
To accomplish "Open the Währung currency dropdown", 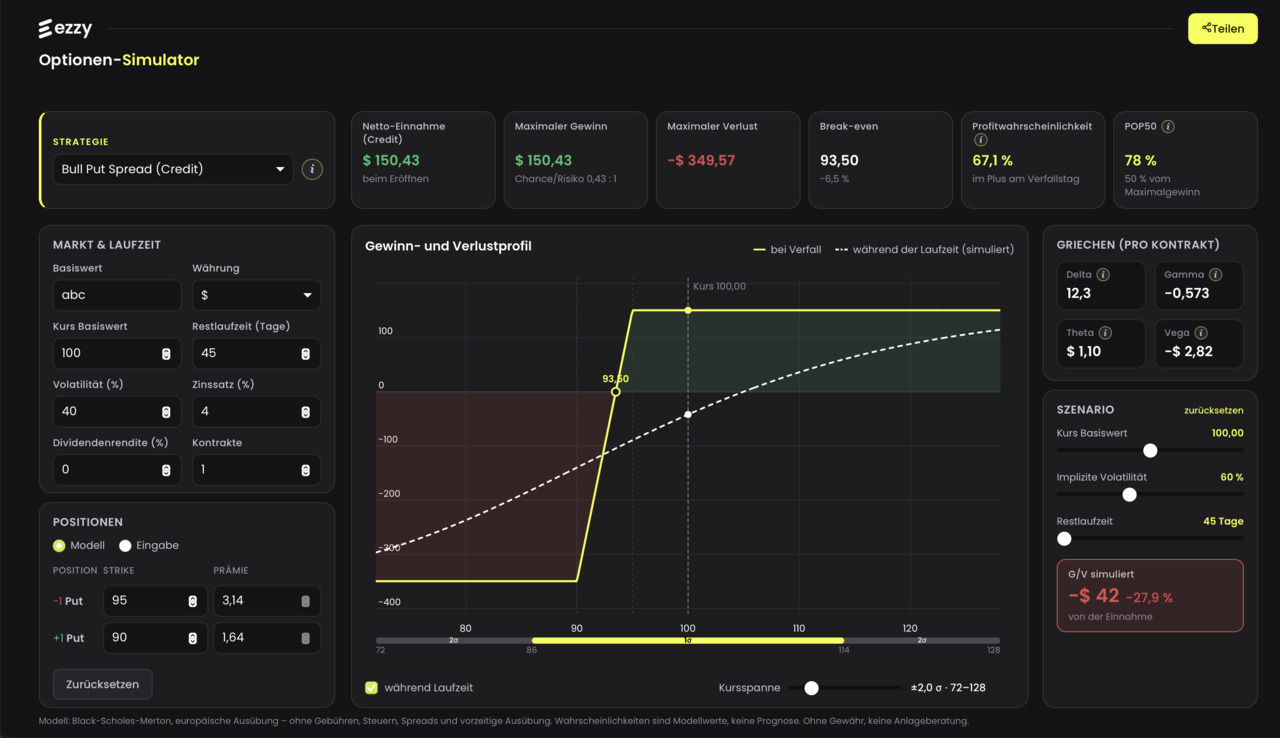I will pyautogui.click(x=256, y=295).
